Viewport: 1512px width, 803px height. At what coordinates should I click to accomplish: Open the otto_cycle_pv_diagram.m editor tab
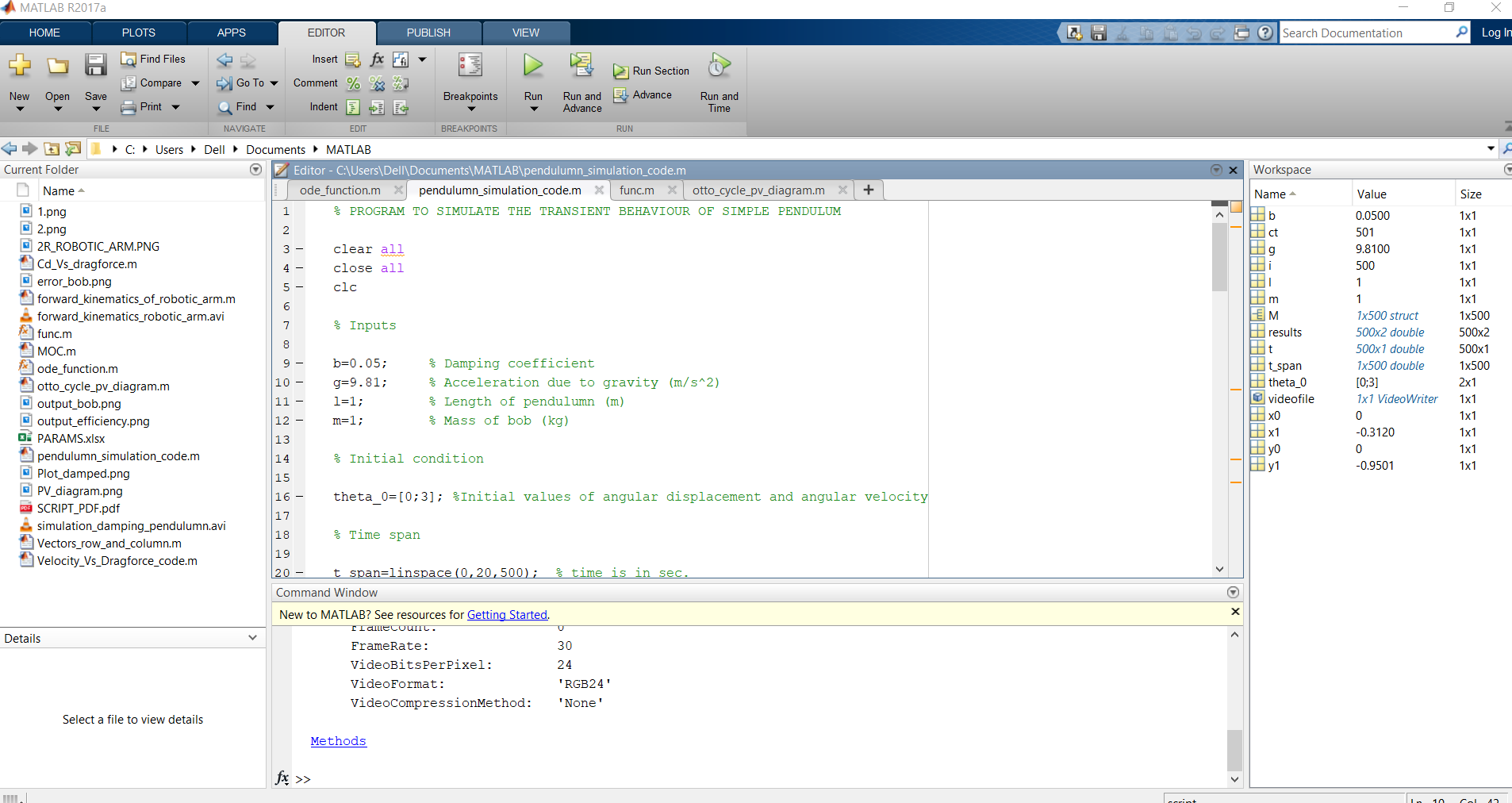[x=758, y=190]
